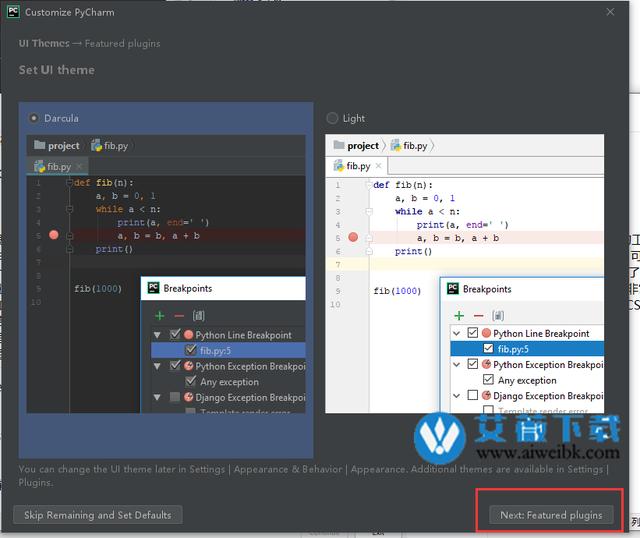Collapse Python Exception Breakpoint in Darcula preview
The image size is (640, 538).
157,366
